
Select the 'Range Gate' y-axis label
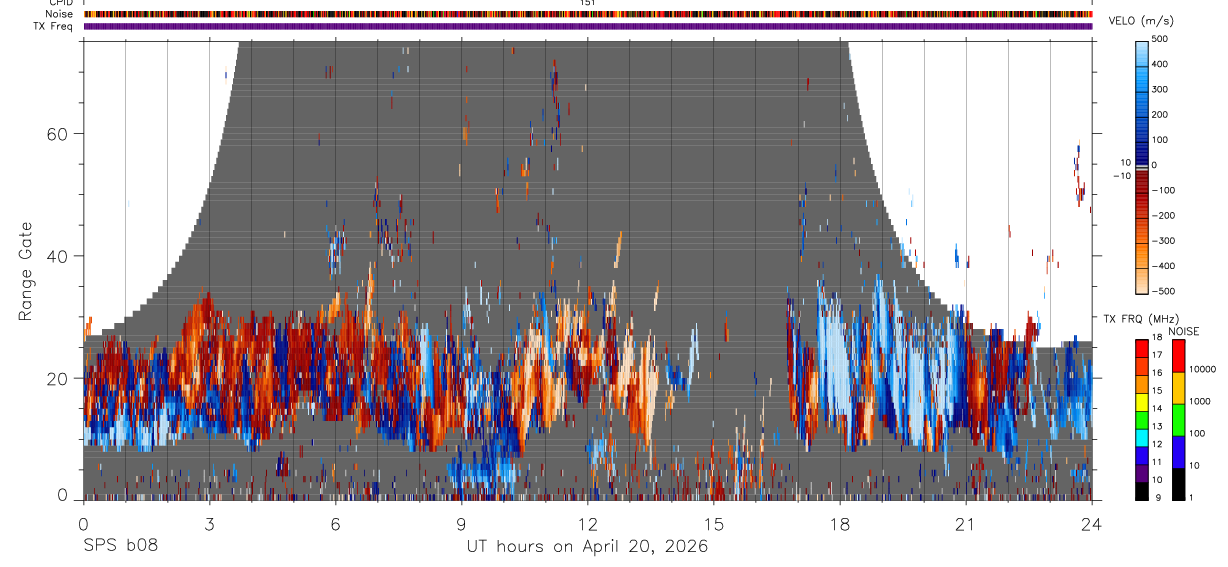[x=26, y=270]
